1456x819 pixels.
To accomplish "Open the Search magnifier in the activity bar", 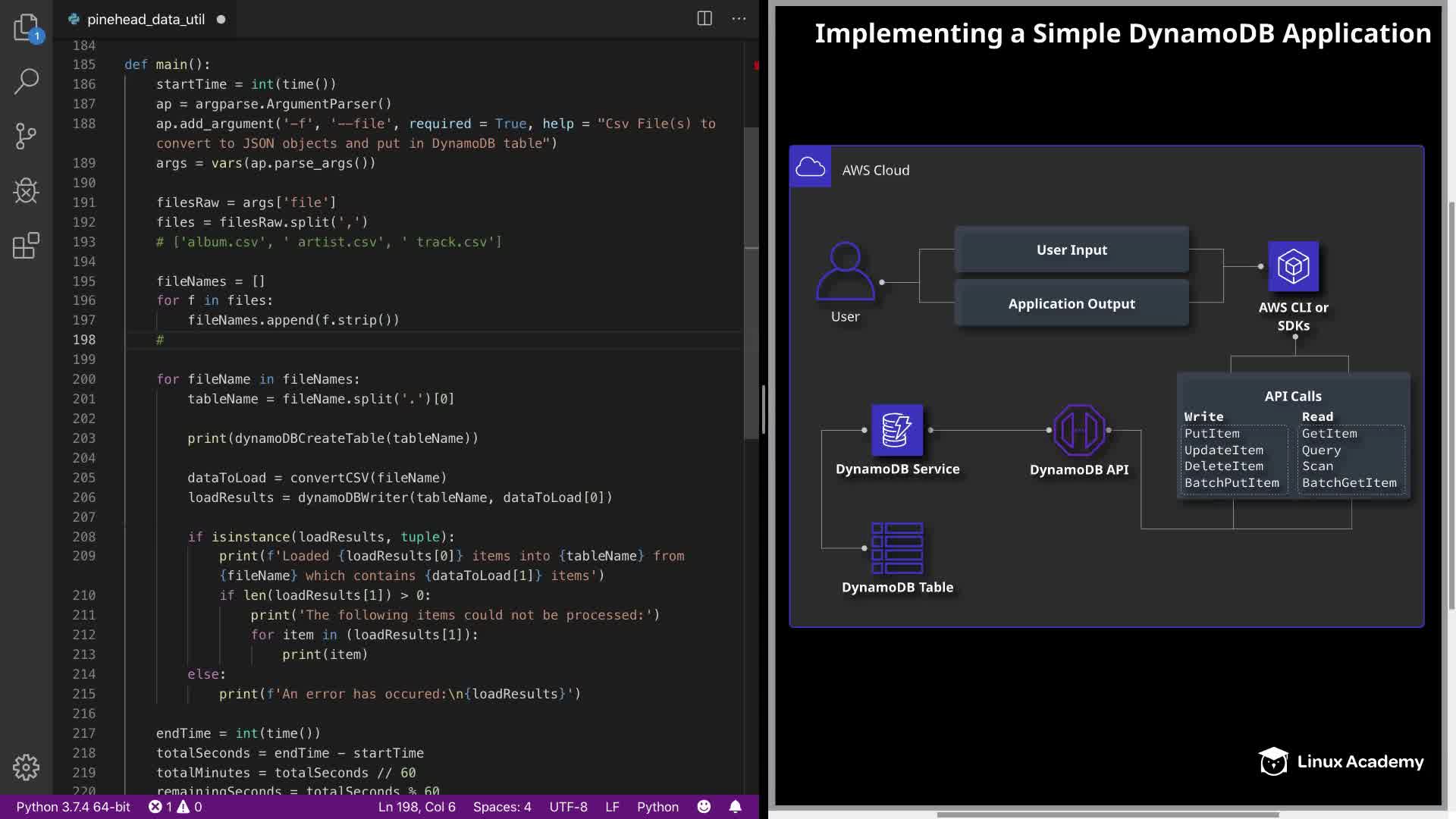I will [x=27, y=81].
